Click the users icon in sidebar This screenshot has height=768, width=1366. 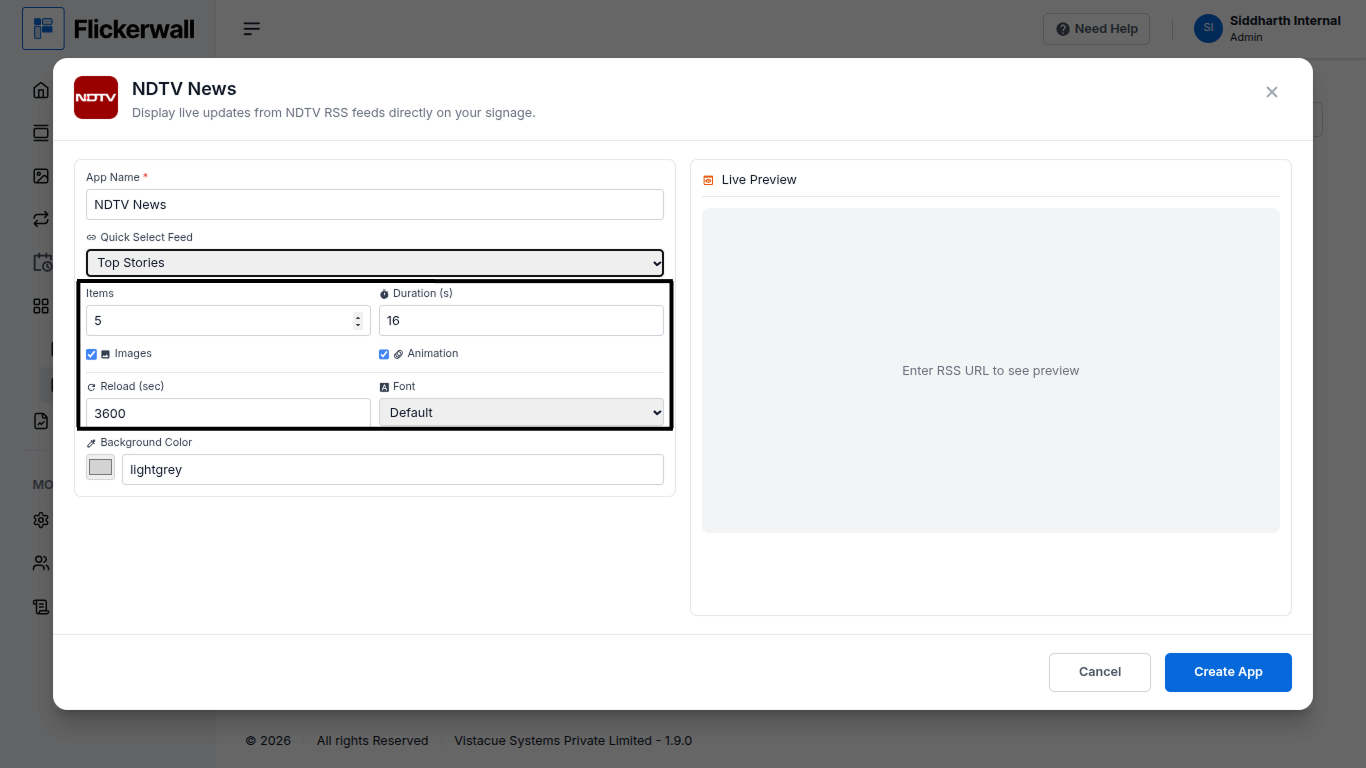(x=41, y=563)
